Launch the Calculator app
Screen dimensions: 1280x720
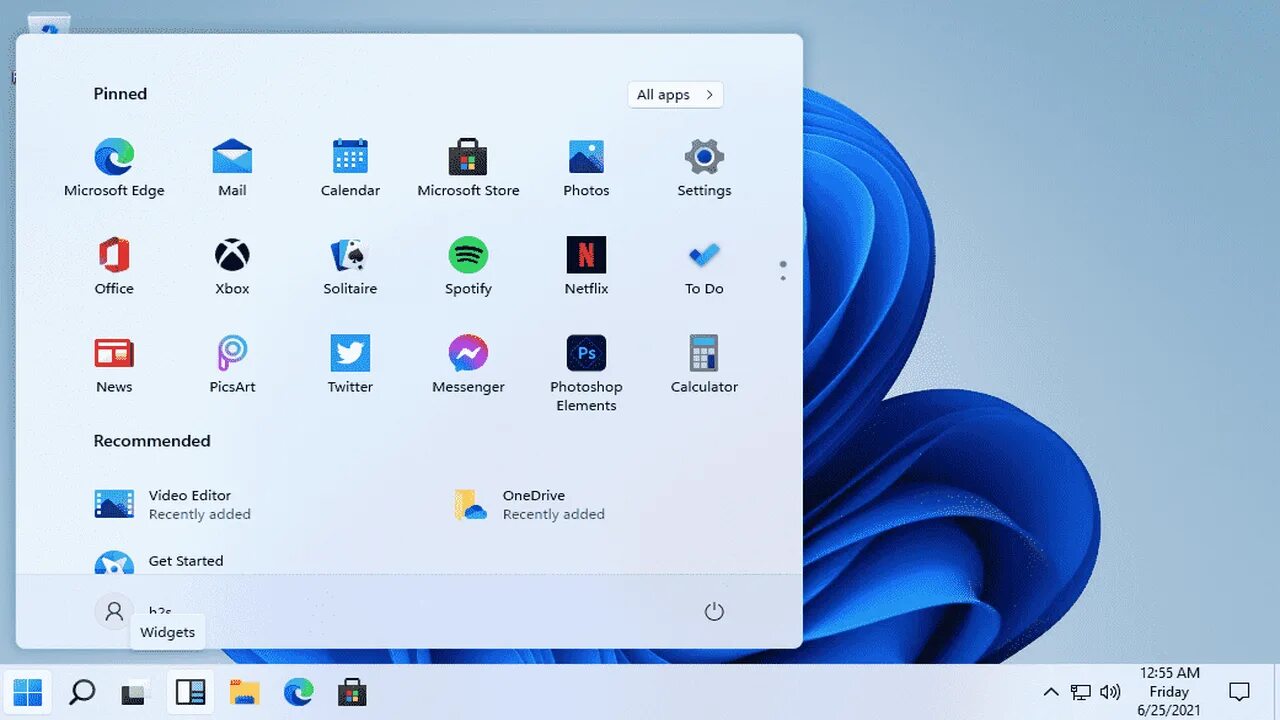[x=704, y=364]
